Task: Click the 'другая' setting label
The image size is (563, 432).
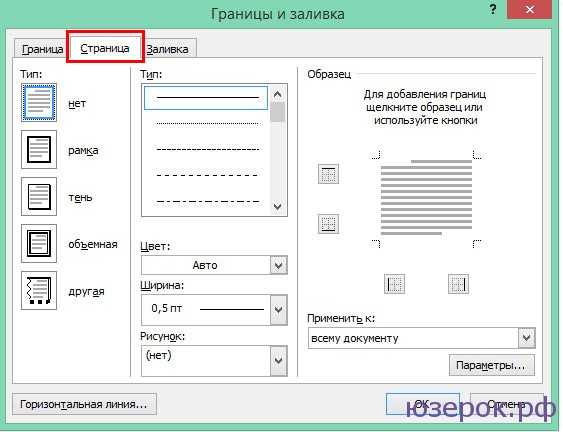Action: [86, 291]
